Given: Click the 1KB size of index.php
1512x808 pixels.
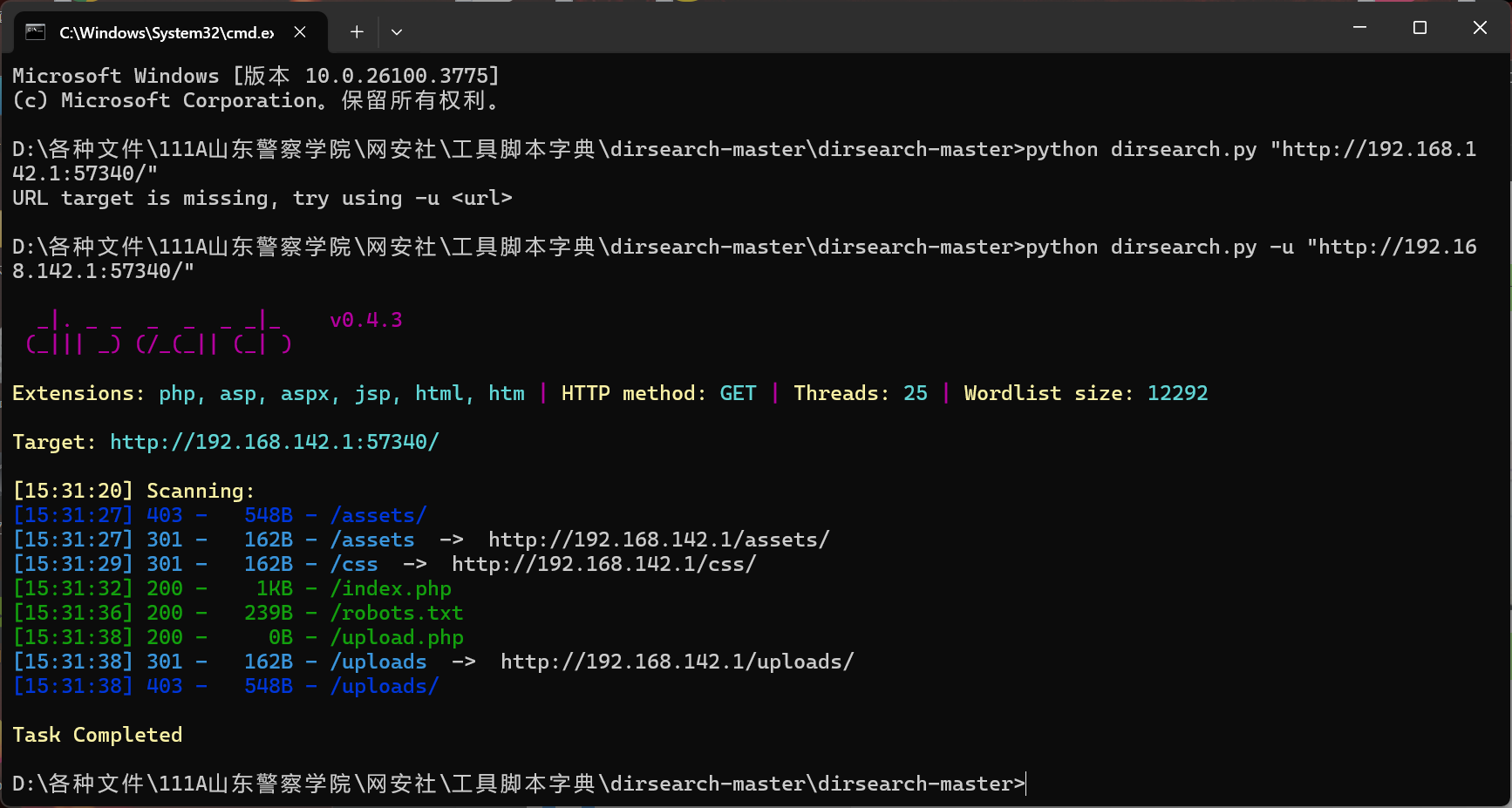Looking at the screenshot, I should 275,588.
